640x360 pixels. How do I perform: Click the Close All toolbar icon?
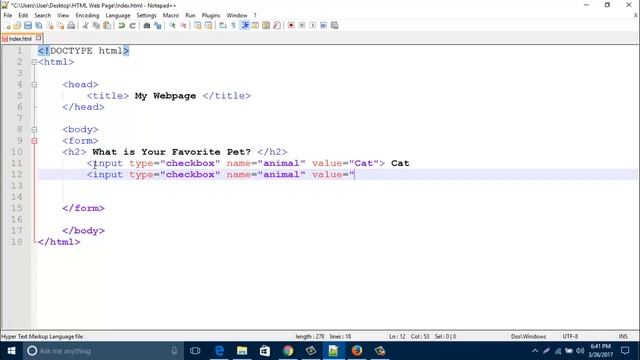(60, 26)
